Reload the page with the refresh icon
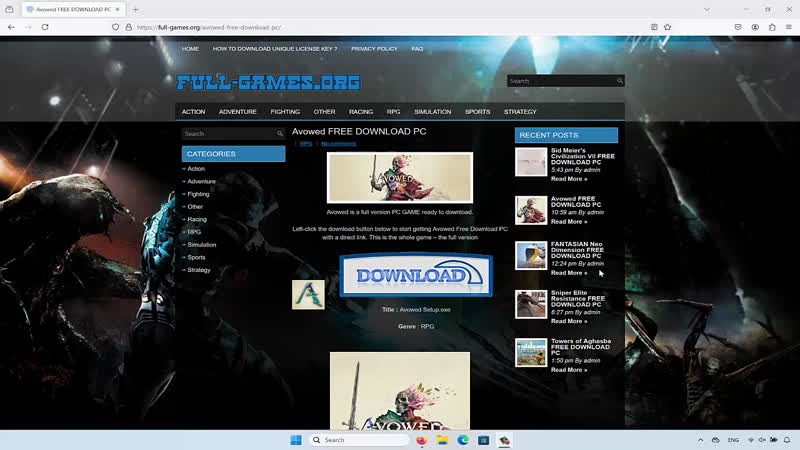800x450 pixels. coord(45,27)
